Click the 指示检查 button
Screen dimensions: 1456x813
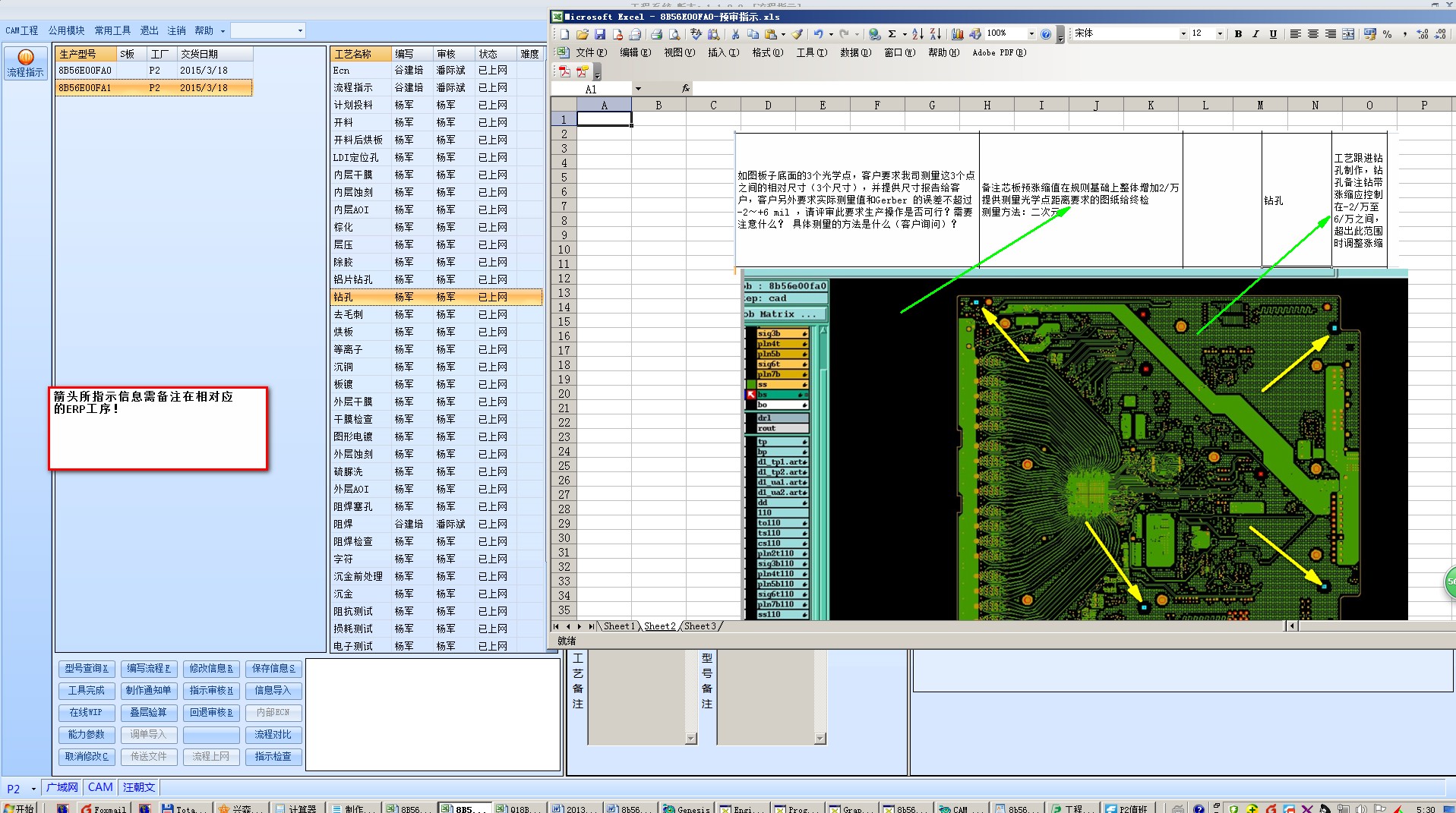pyautogui.click(x=273, y=757)
